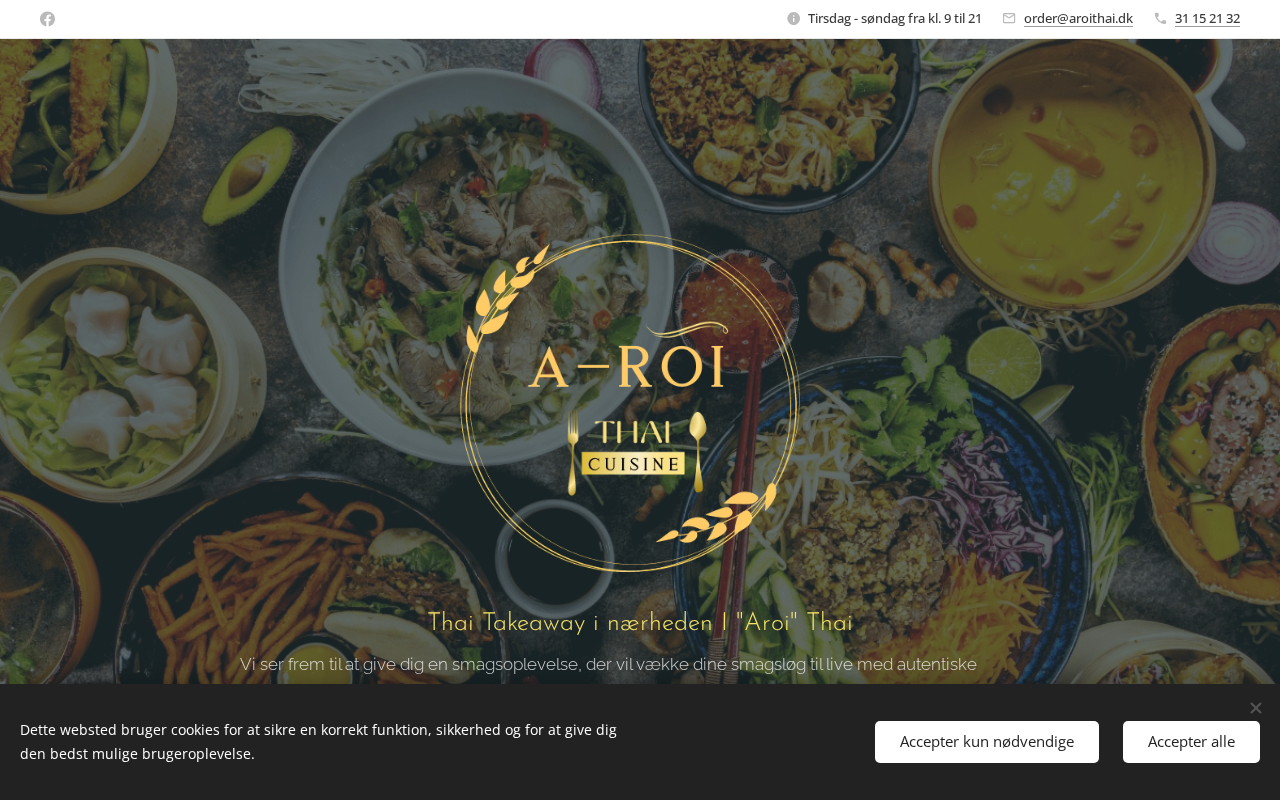Click the Accepter alle button

pos(1191,742)
